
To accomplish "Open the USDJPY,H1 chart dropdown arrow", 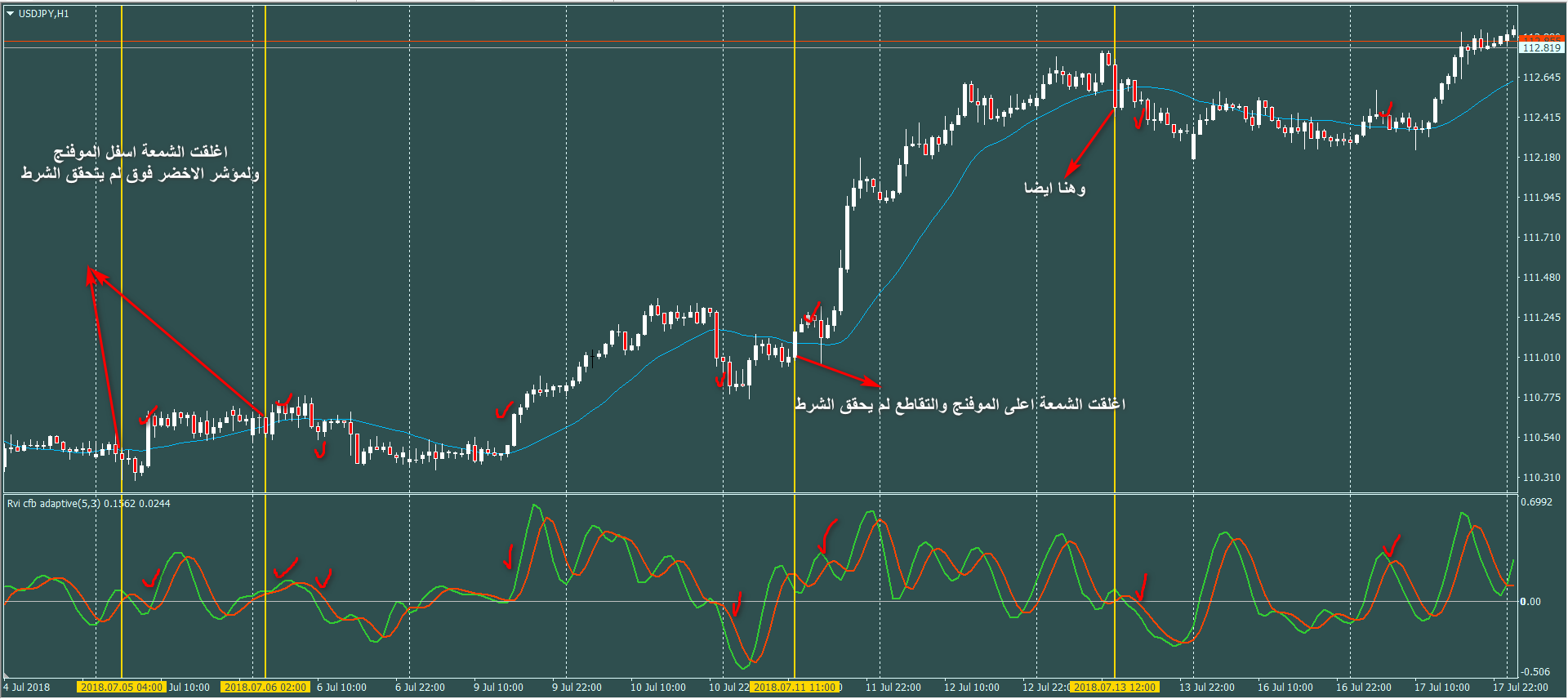I will point(11,14).
